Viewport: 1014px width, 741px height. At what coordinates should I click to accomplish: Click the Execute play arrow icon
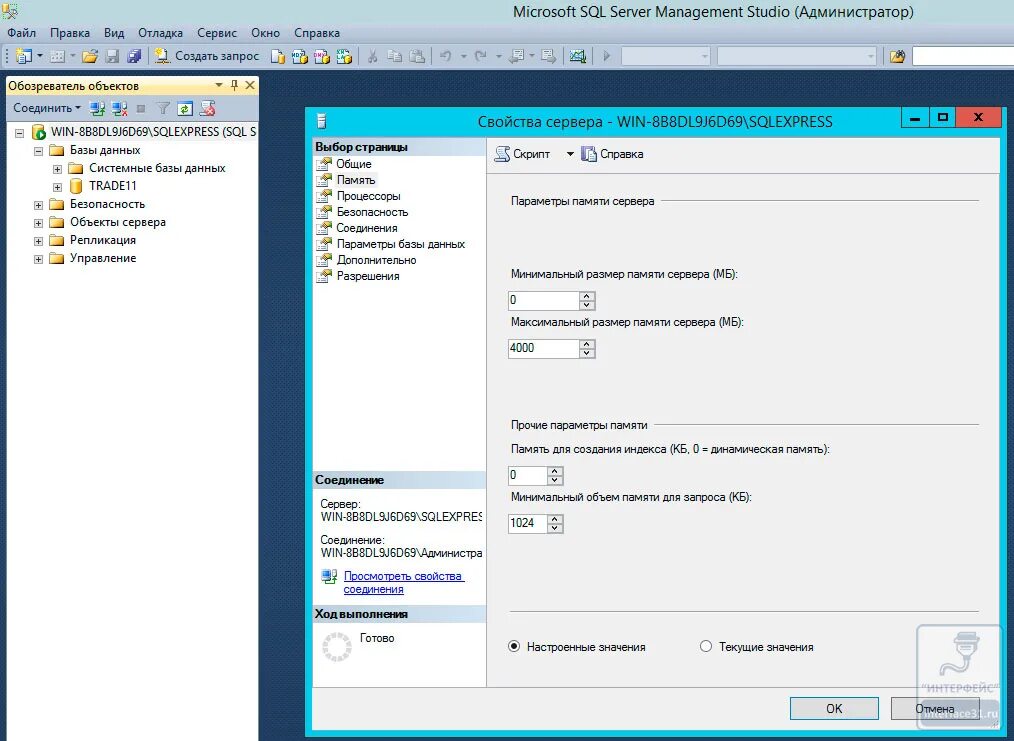click(x=607, y=56)
